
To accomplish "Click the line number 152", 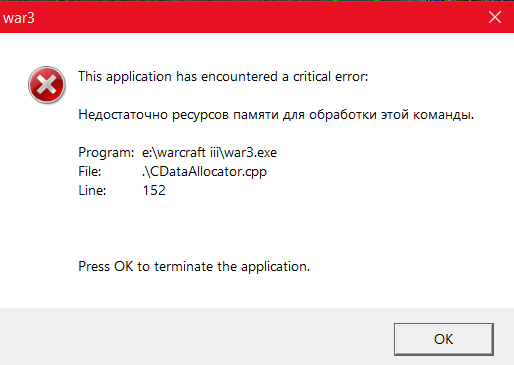I will tap(154, 191).
